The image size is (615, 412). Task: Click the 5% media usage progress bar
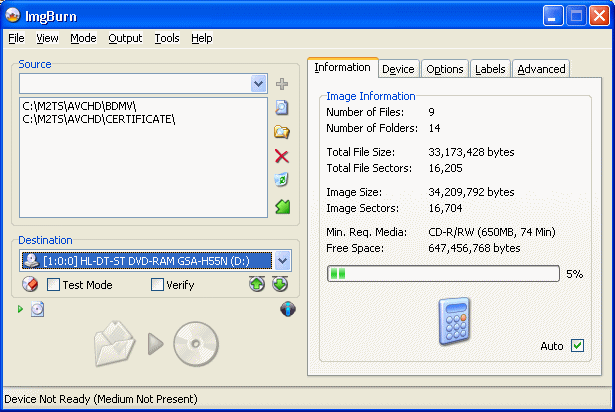pyautogui.click(x=443, y=273)
